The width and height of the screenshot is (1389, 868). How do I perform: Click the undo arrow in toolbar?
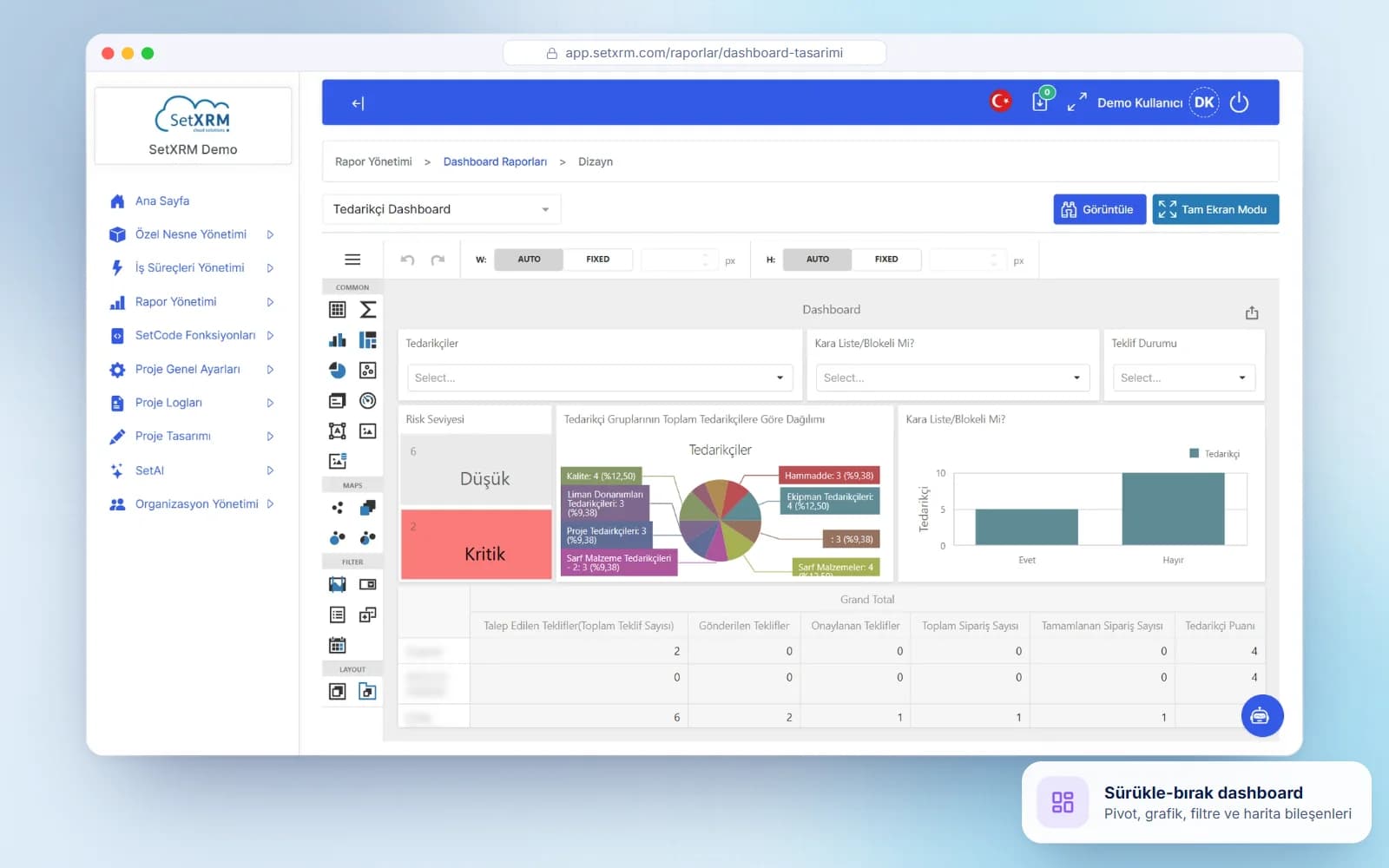(x=407, y=260)
